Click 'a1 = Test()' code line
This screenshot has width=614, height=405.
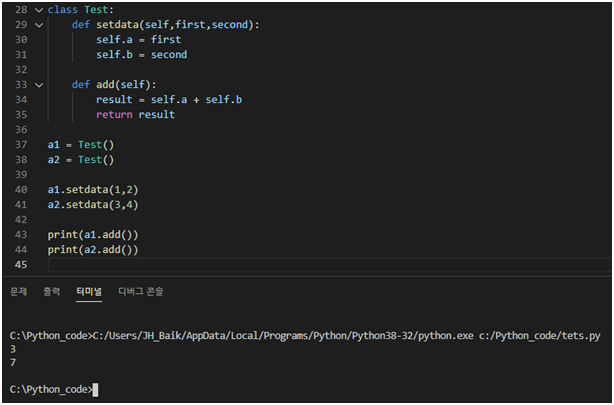pyautogui.click(x=81, y=145)
